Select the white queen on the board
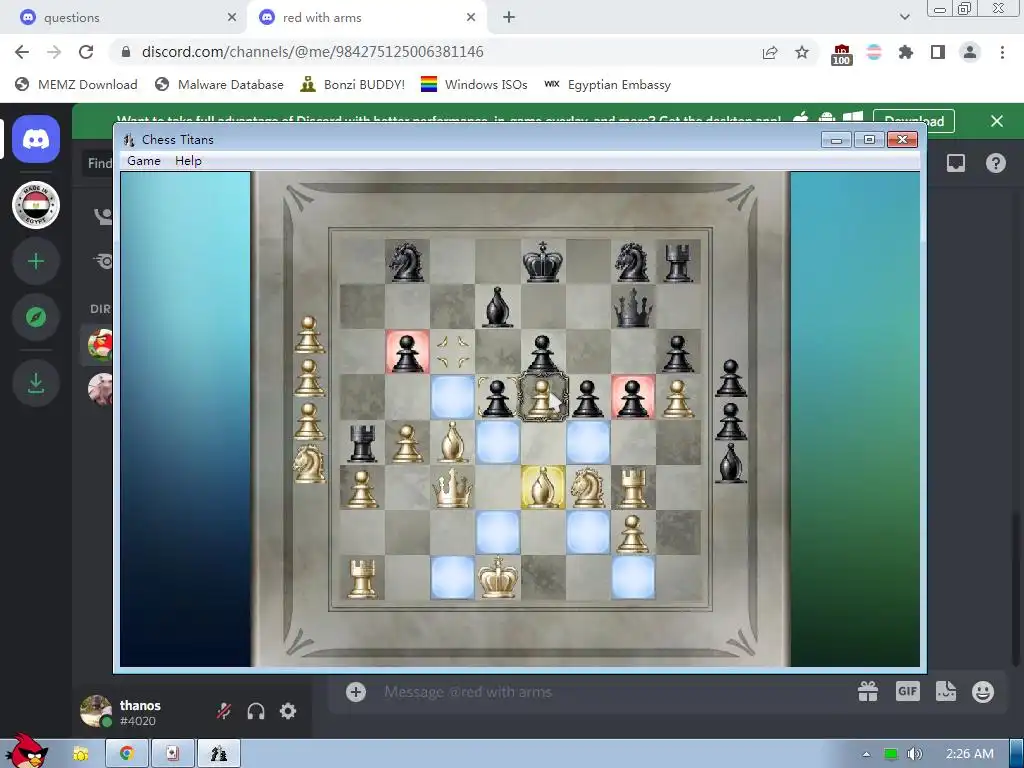Image resolution: width=1024 pixels, height=768 pixels. pyautogui.click(x=453, y=488)
